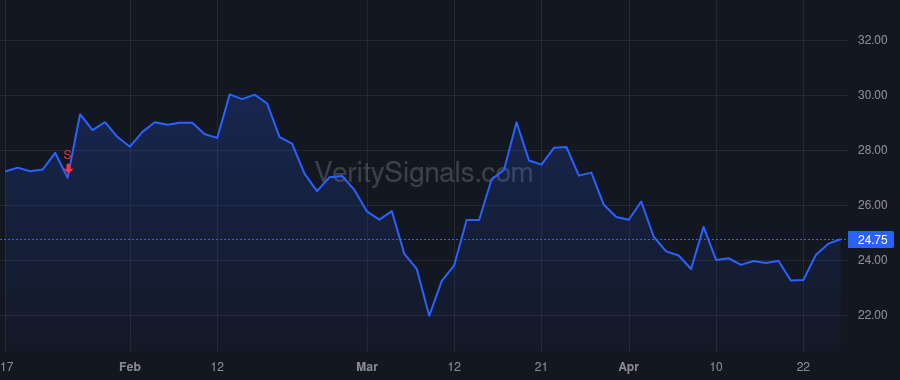
Task: Click the 26.00 price axis label
Action: 872,205
